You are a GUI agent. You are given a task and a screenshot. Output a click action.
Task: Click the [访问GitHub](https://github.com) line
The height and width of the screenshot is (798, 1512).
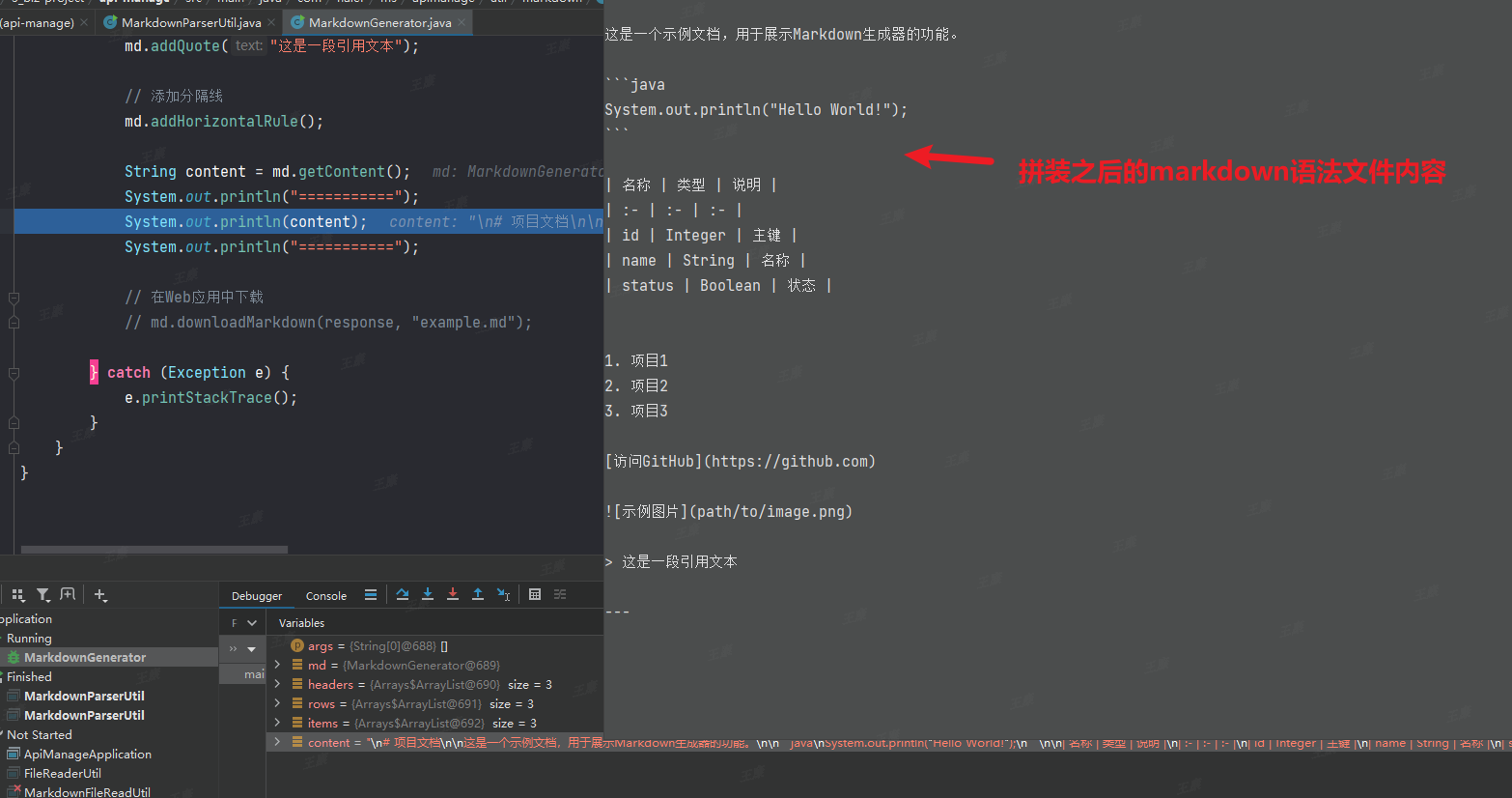click(740, 462)
